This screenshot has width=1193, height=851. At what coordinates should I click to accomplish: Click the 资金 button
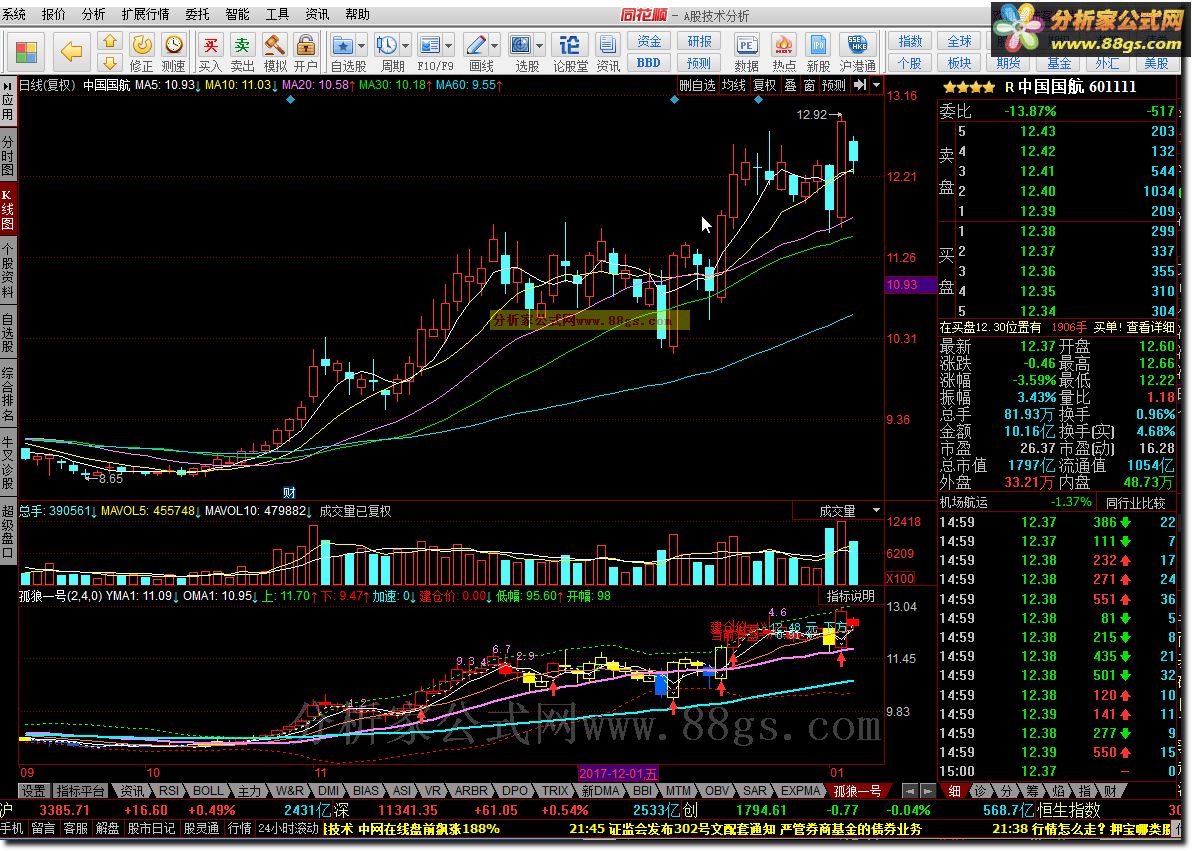pos(649,41)
